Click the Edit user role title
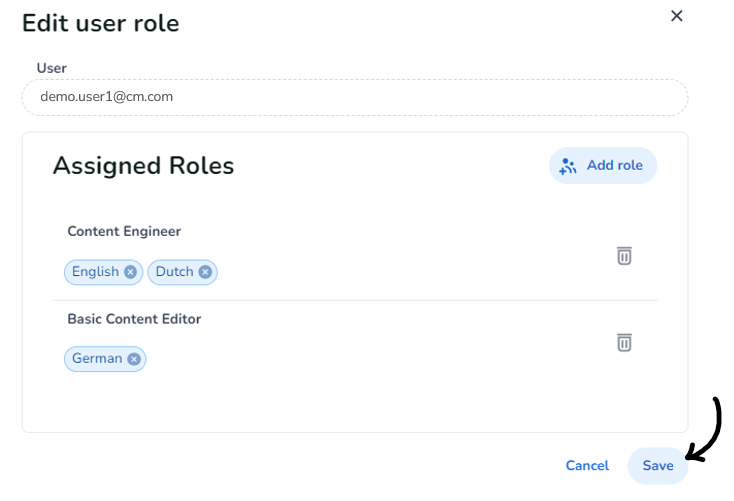 [101, 23]
